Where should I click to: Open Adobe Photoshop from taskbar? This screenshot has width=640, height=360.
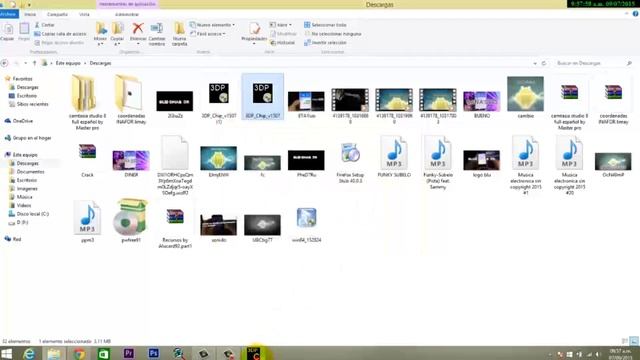pos(154,353)
